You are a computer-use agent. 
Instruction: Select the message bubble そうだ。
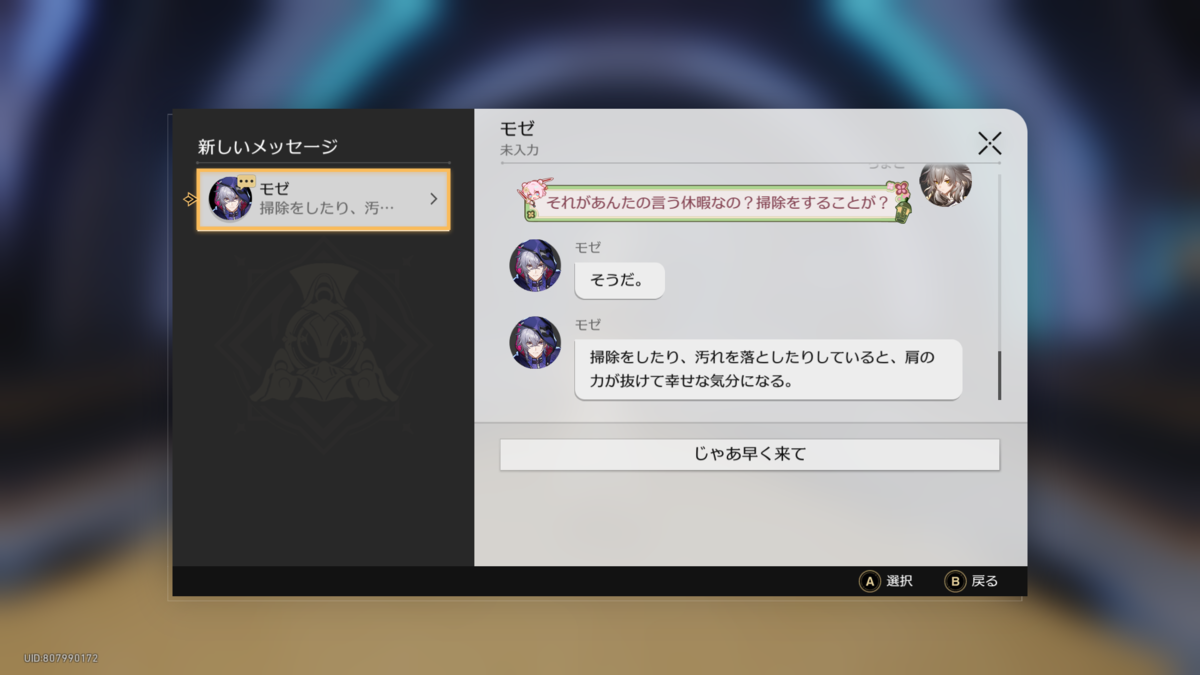[620, 281]
